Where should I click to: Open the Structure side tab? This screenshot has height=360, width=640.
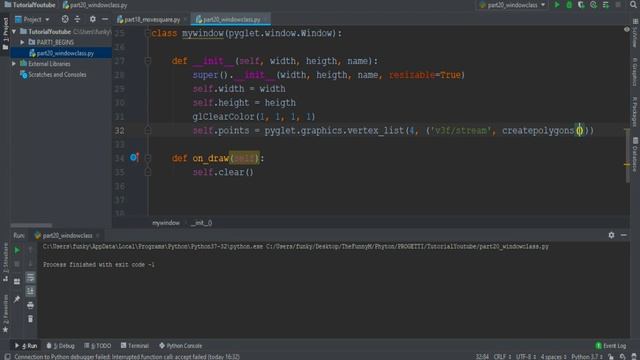(x=5, y=261)
